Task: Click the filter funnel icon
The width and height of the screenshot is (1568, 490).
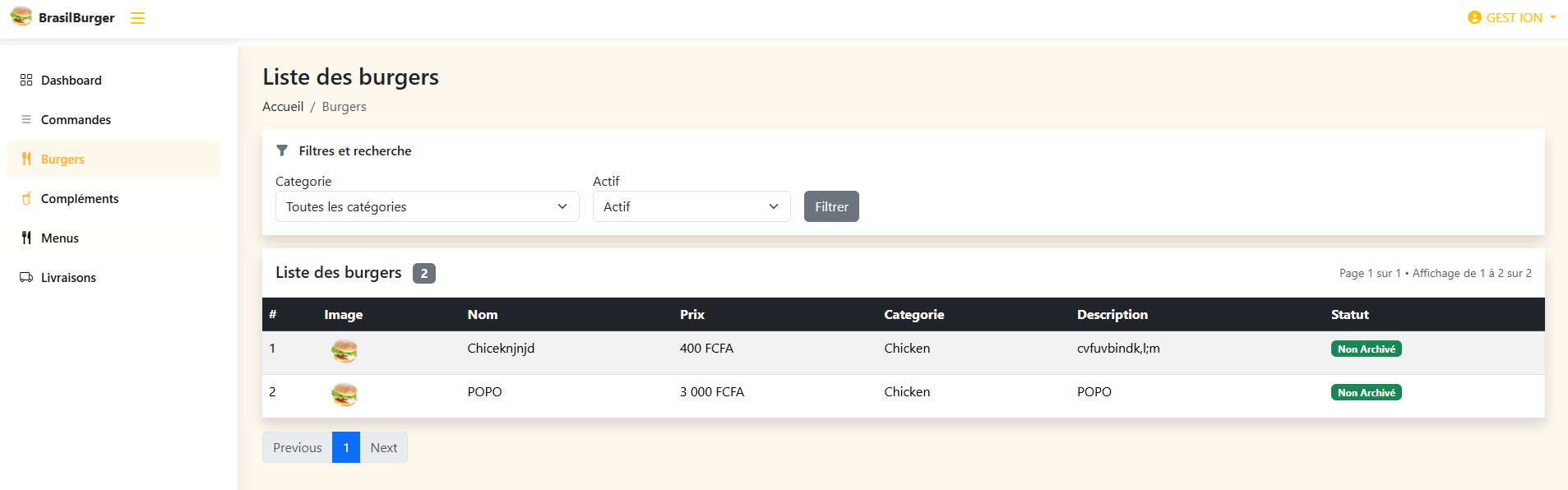Action: click(x=282, y=150)
